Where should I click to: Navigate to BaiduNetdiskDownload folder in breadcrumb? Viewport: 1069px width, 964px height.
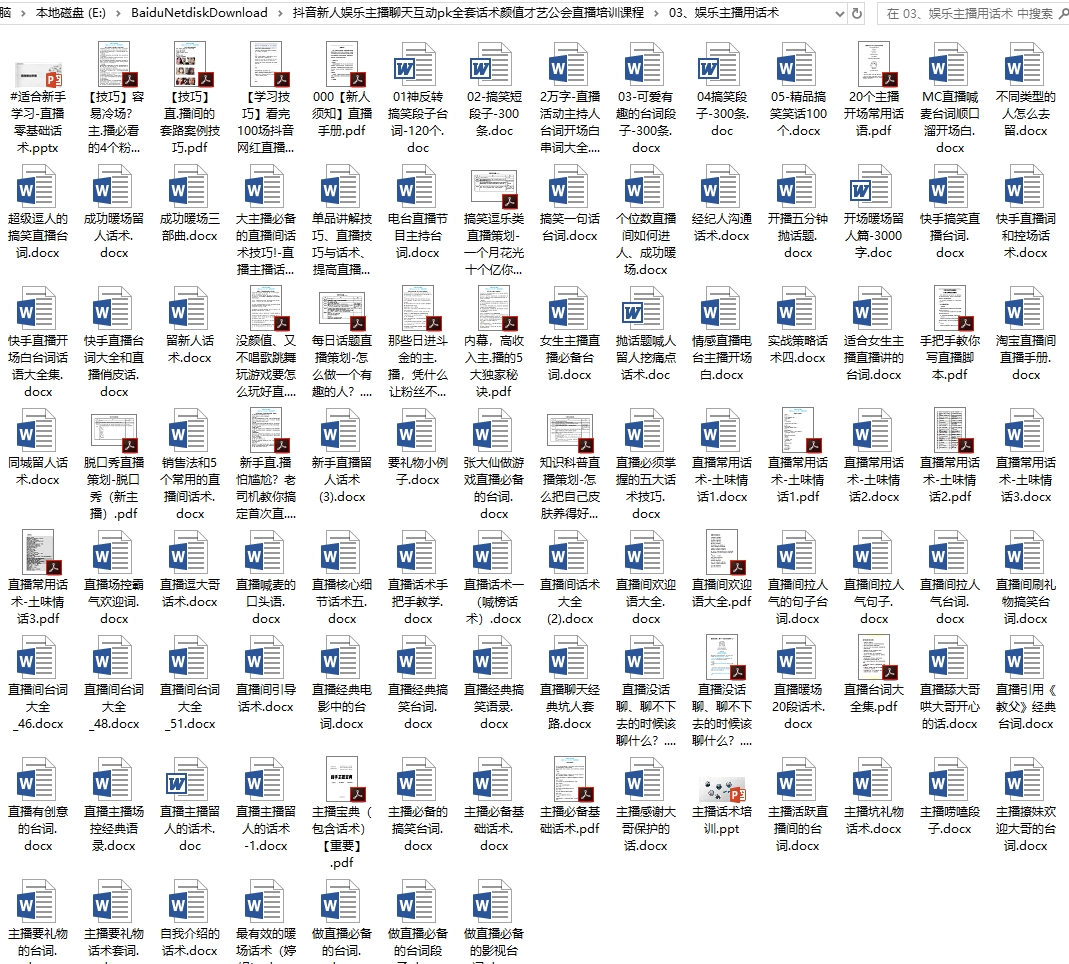pos(199,13)
